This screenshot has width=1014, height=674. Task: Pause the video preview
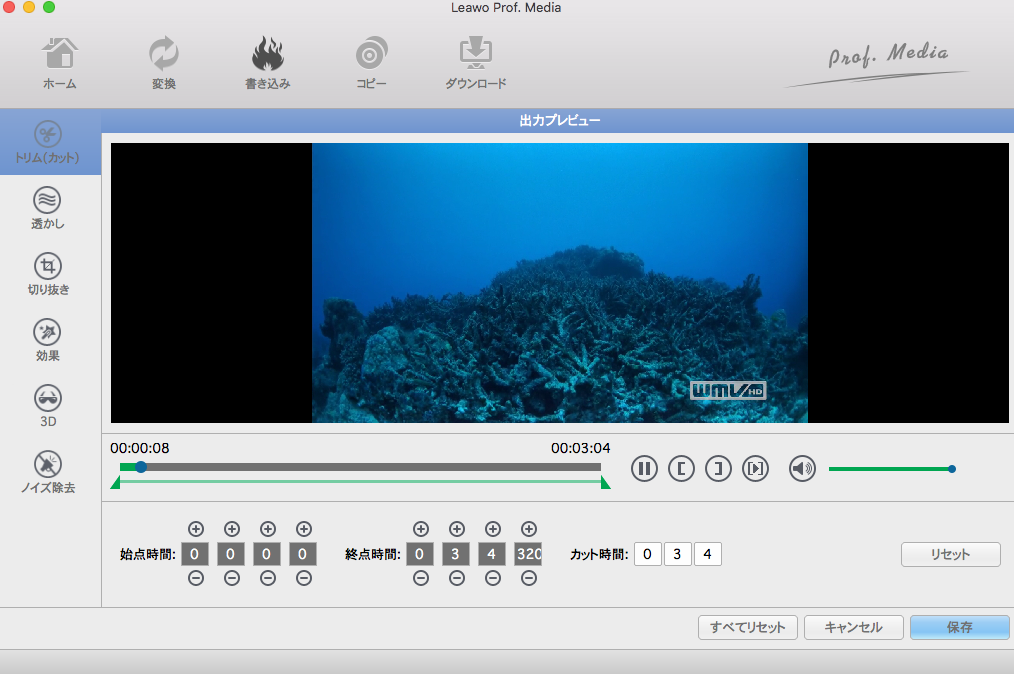[x=644, y=468]
